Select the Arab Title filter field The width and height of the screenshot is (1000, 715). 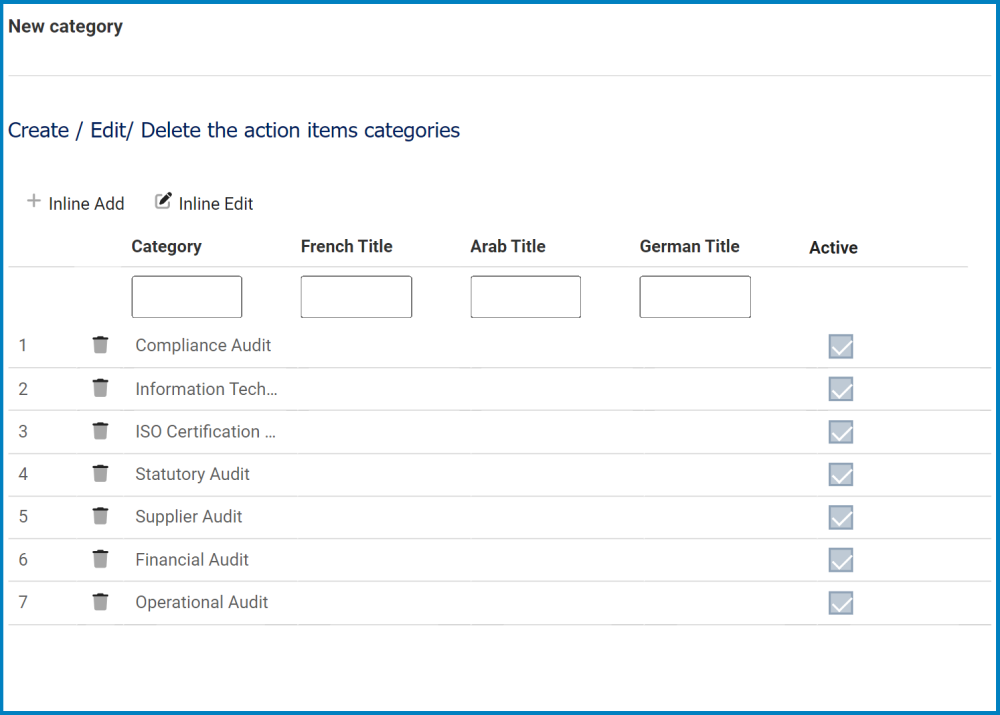pos(525,297)
